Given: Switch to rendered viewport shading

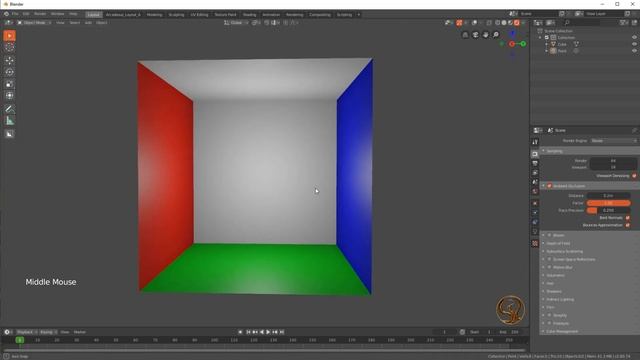Looking at the screenshot, I should pos(517,23).
